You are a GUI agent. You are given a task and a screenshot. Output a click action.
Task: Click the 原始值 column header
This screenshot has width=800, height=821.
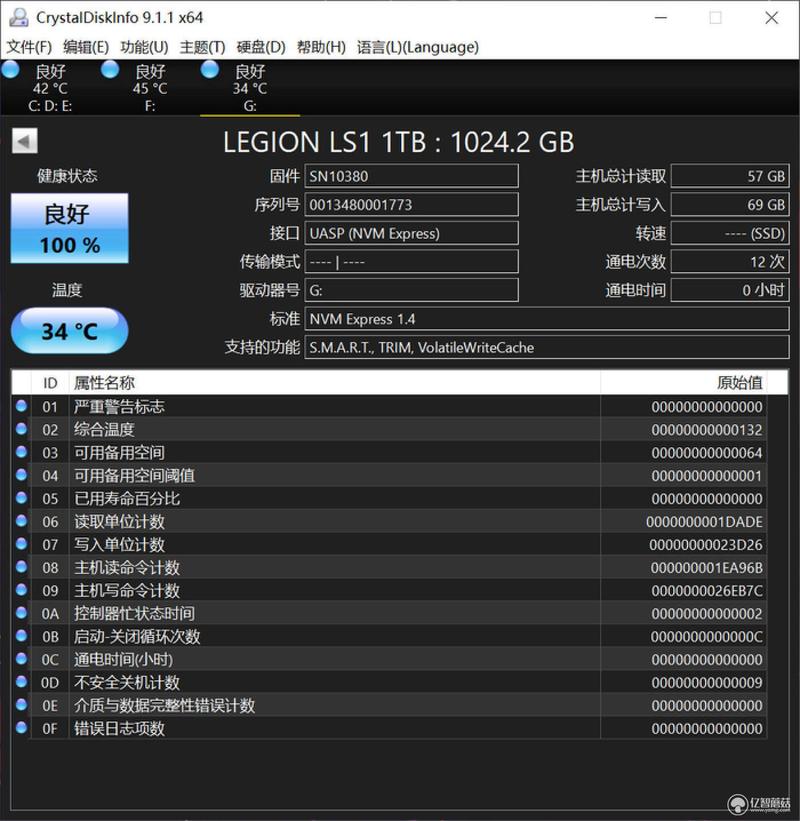(x=683, y=383)
